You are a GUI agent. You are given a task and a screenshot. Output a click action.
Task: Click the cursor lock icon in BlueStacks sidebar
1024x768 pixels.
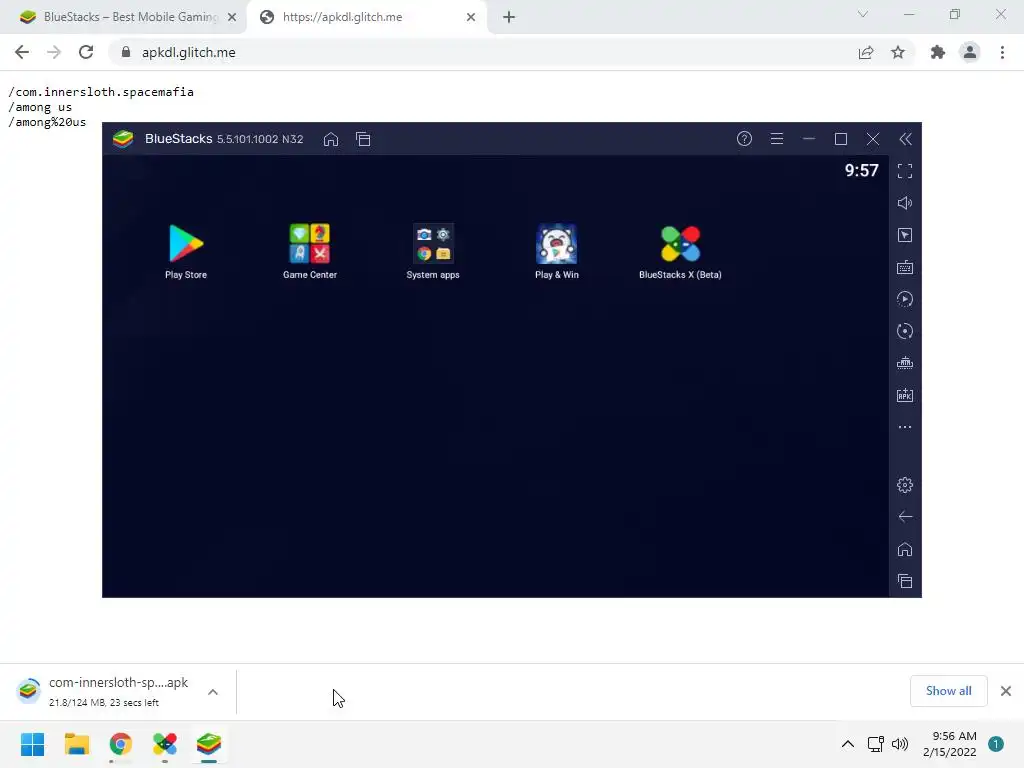(904, 235)
